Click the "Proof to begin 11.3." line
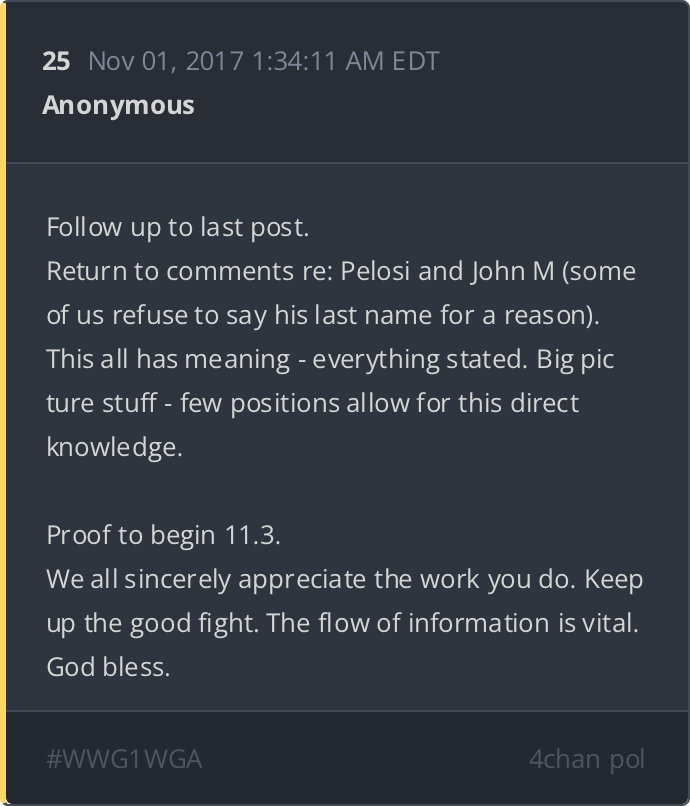 tap(163, 535)
